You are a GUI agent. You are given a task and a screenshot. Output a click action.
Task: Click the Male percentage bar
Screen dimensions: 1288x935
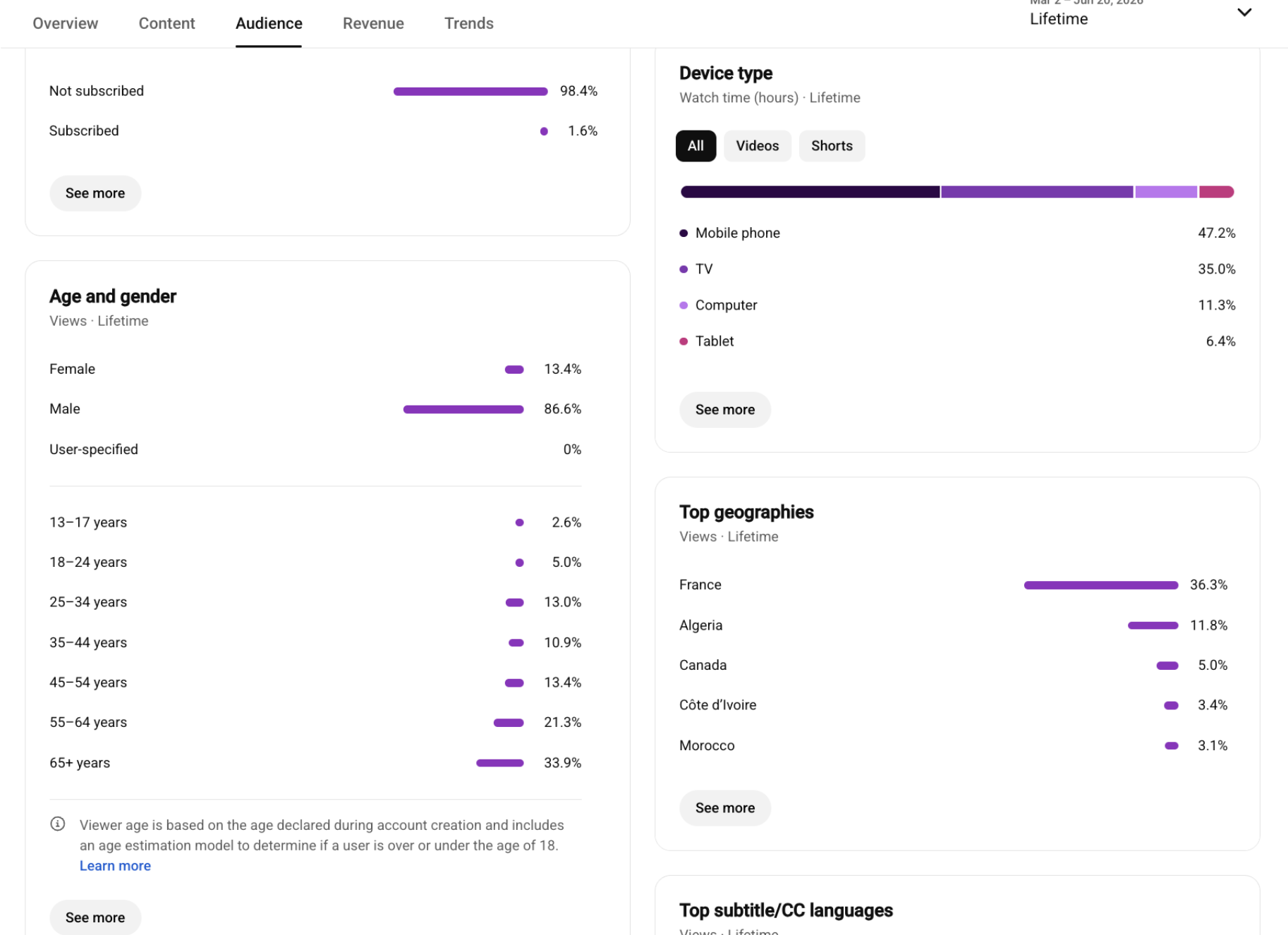pyautogui.click(x=463, y=410)
